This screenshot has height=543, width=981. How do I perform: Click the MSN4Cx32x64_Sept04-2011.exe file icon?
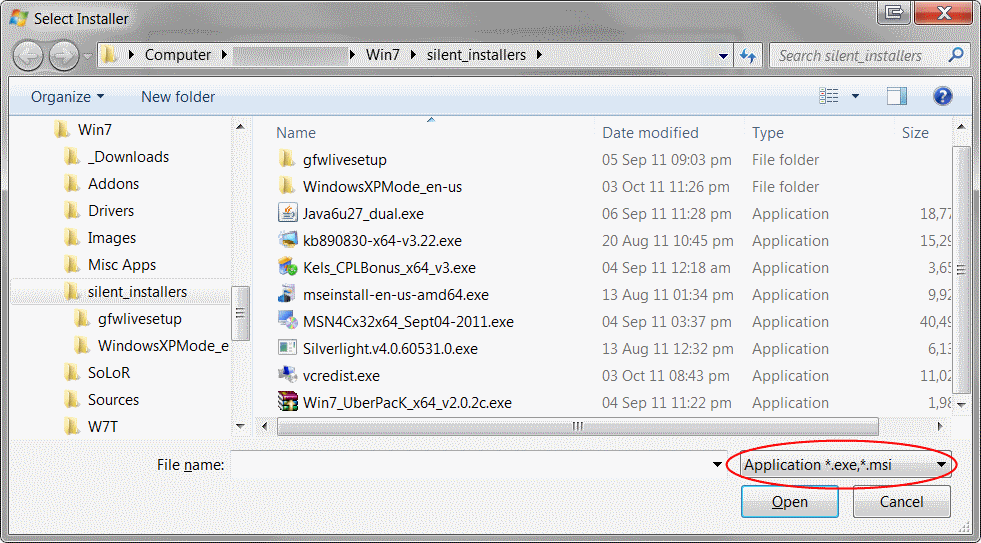287,321
